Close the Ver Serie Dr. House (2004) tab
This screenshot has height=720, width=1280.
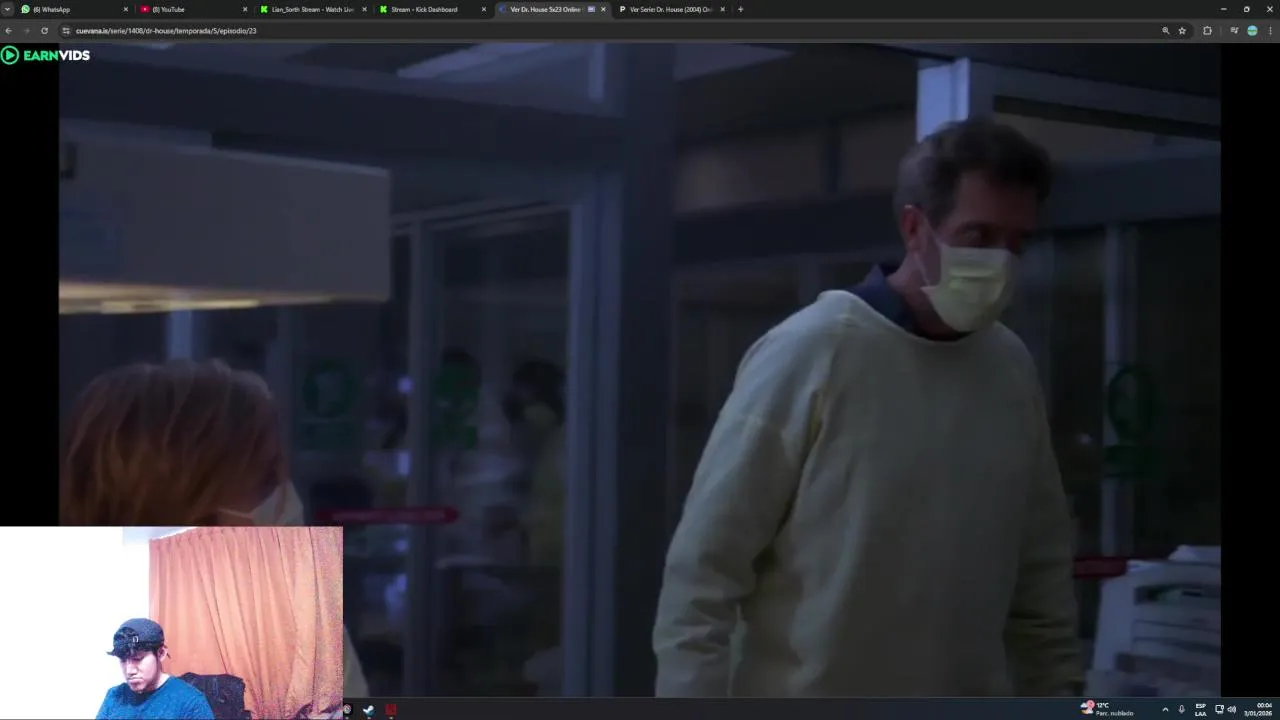722,9
